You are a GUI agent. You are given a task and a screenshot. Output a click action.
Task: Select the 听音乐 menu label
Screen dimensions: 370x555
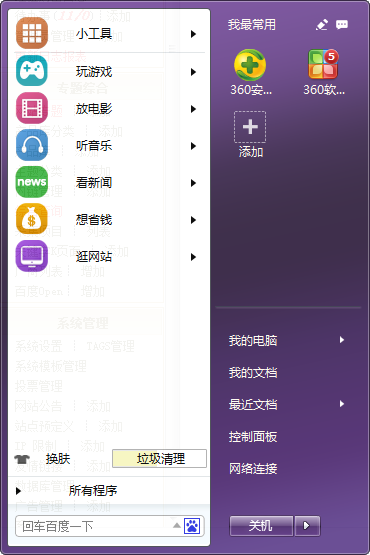coord(94,145)
